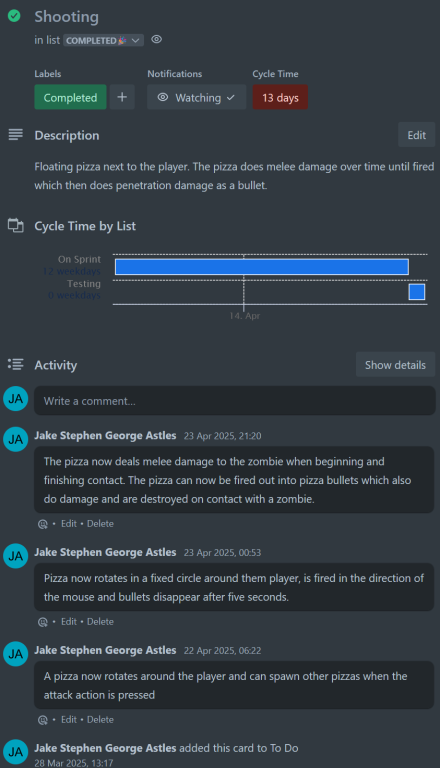
Task: Click the watch eye icon beside list name
Action: pos(156,40)
